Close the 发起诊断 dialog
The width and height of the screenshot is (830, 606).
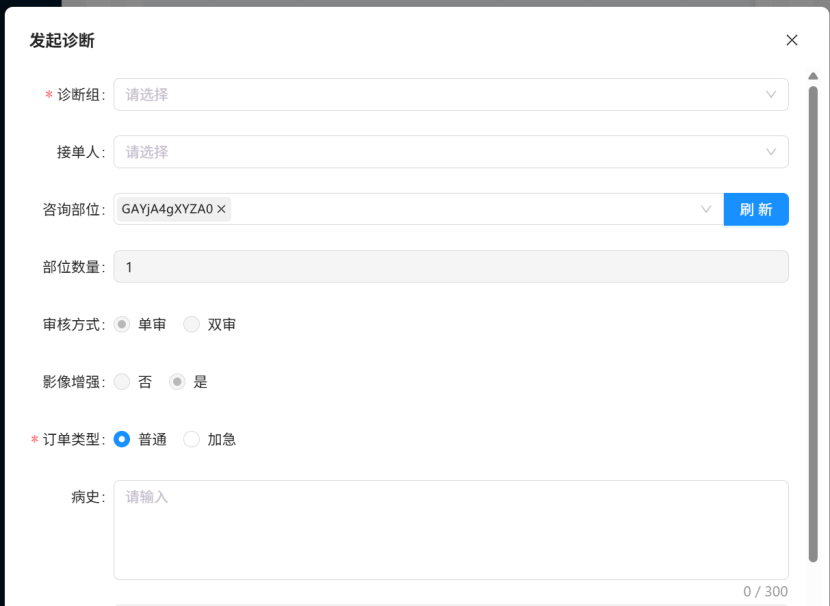(x=792, y=40)
